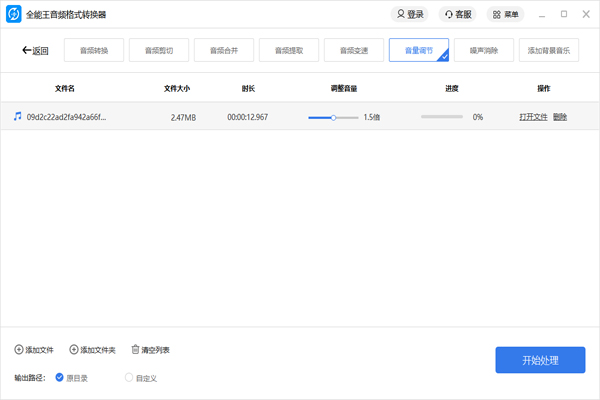Select the 音频提取 tab
The image size is (600, 400).
pos(289,50)
